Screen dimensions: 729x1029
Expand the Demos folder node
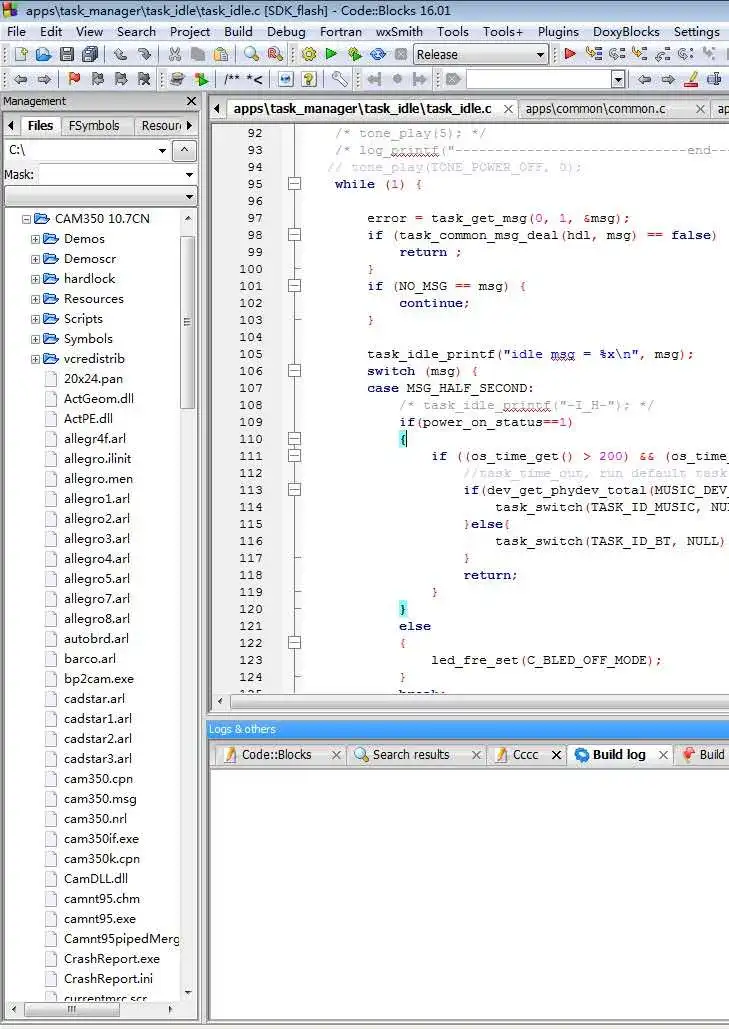point(35,239)
